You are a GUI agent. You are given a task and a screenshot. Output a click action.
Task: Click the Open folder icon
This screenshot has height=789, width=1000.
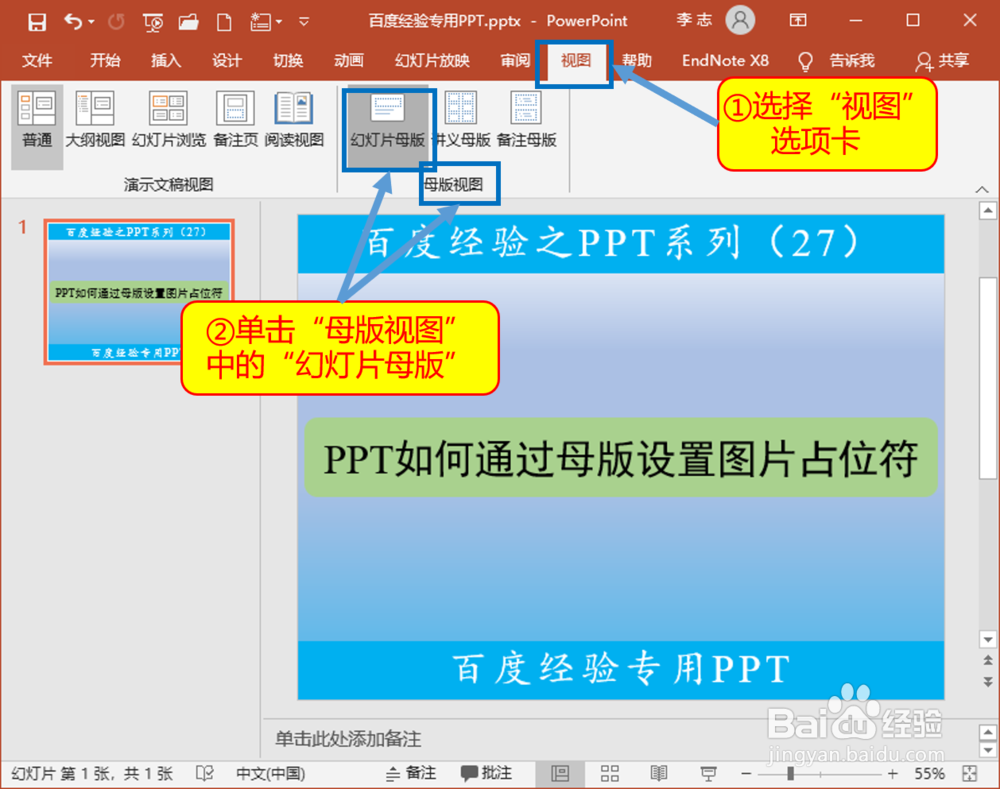(188, 22)
